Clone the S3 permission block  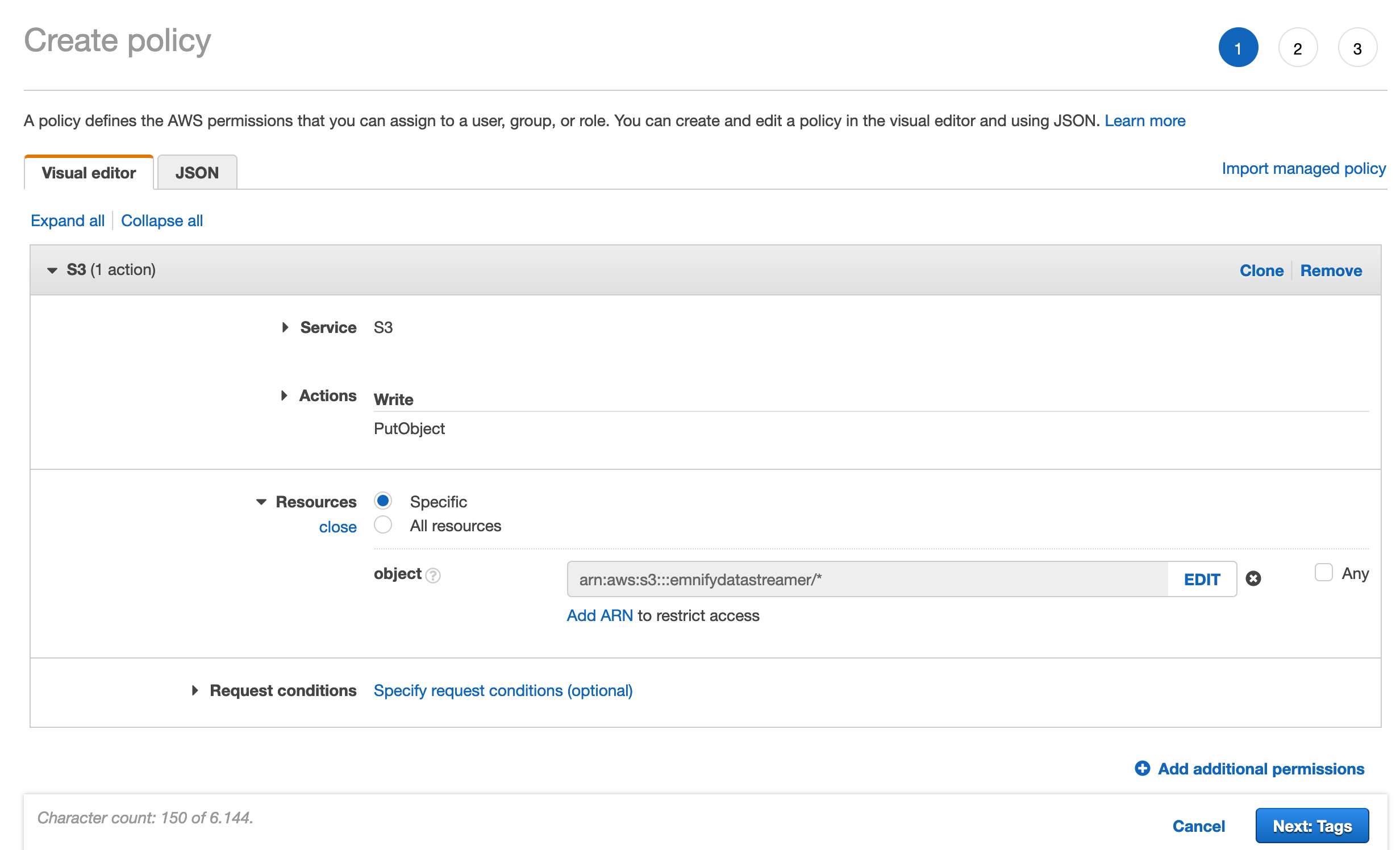pos(1262,270)
